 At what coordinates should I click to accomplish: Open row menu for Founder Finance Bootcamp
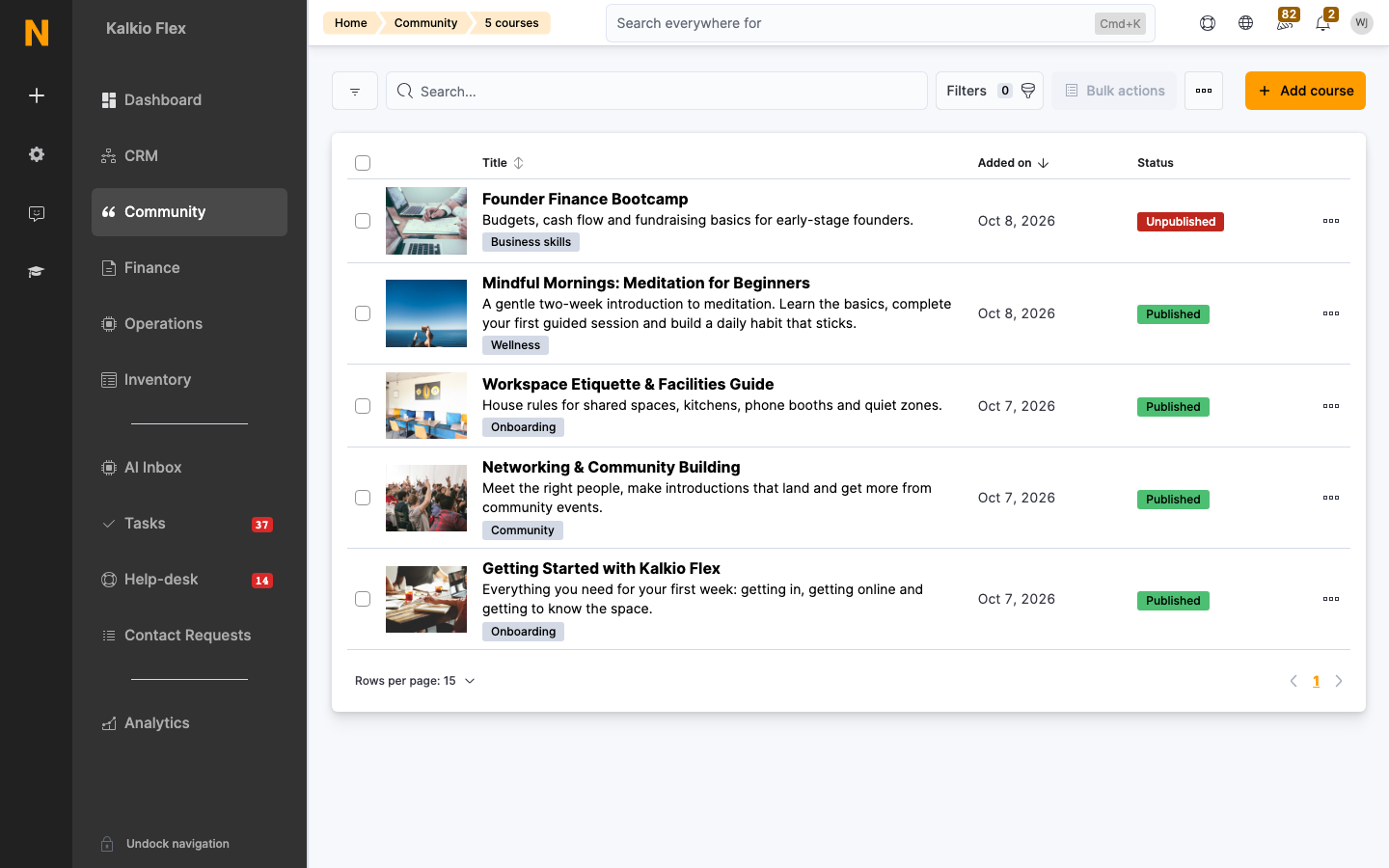1331,221
